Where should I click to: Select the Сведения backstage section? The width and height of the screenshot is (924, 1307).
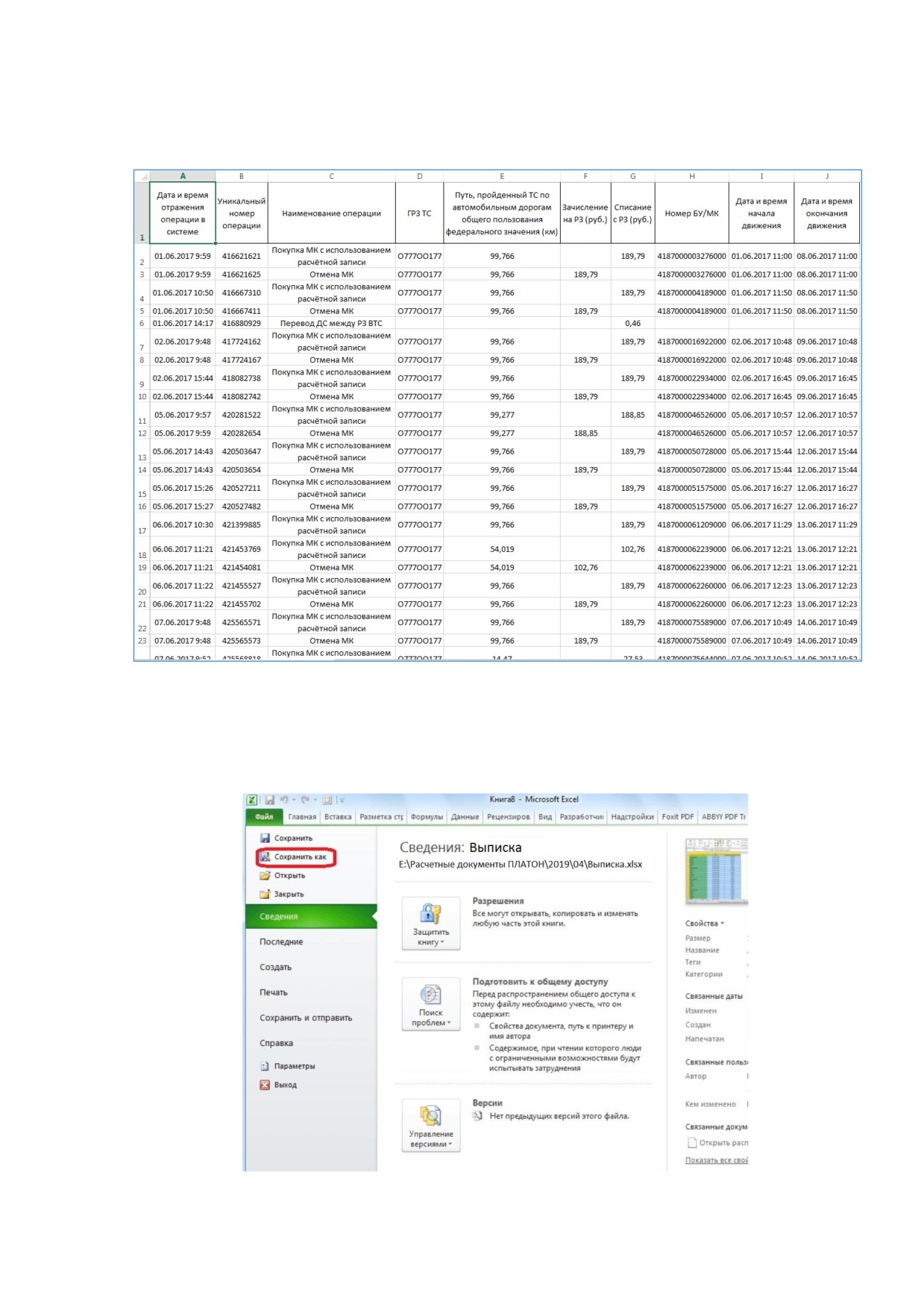tap(311, 917)
